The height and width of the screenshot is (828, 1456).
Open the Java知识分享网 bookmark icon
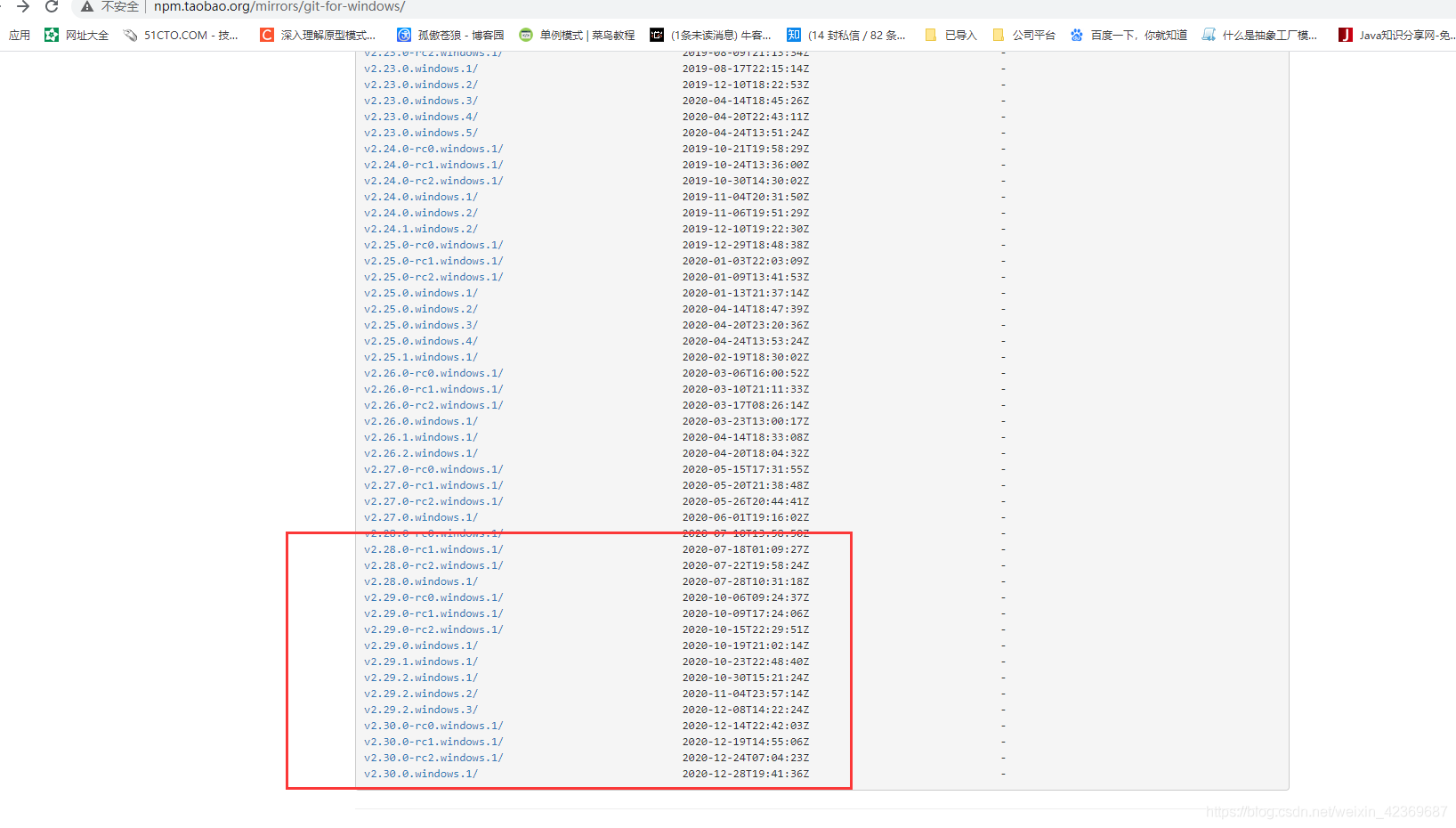click(1346, 35)
